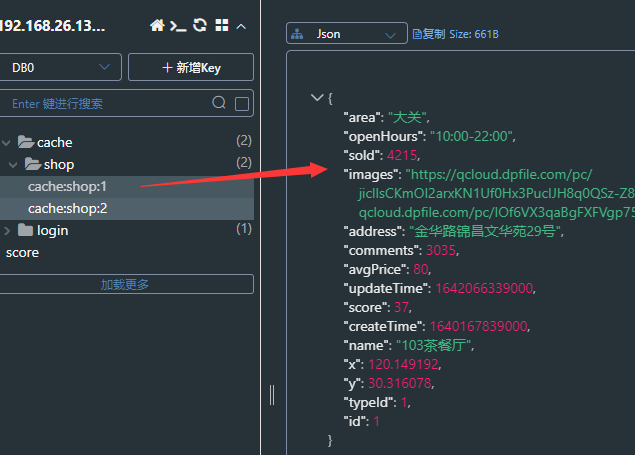Screen dimensions: 635x455
Task: Select the cache:shop:2 key
Action: pyautogui.click(x=127, y=208)
